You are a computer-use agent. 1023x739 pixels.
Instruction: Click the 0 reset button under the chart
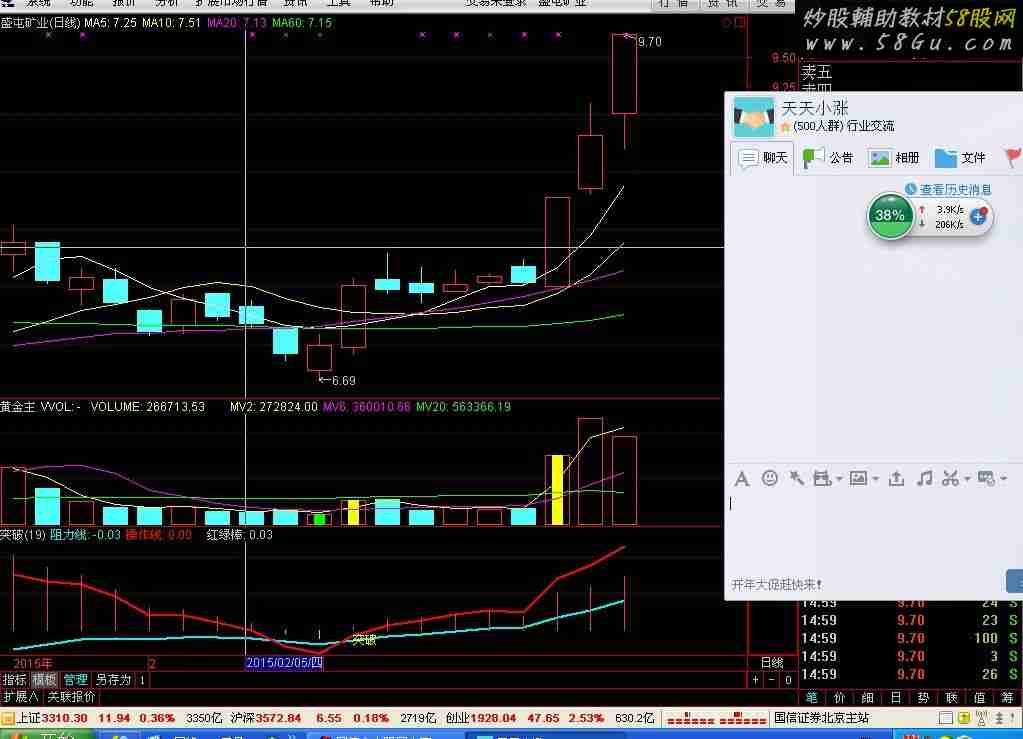click(x=788, y=680)
